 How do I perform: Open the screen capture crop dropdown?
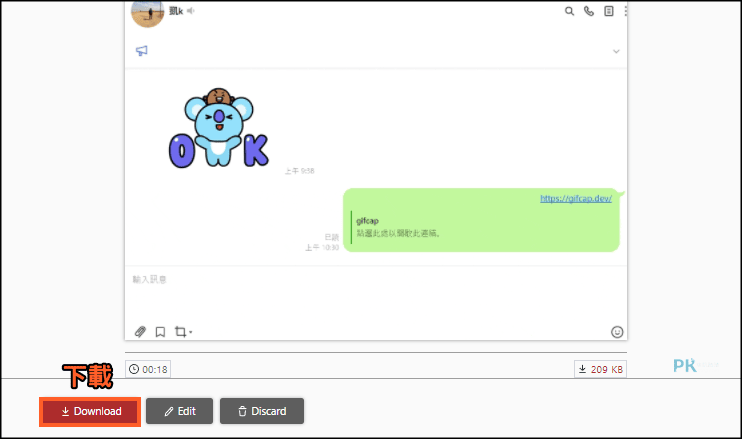click(183, 332)
